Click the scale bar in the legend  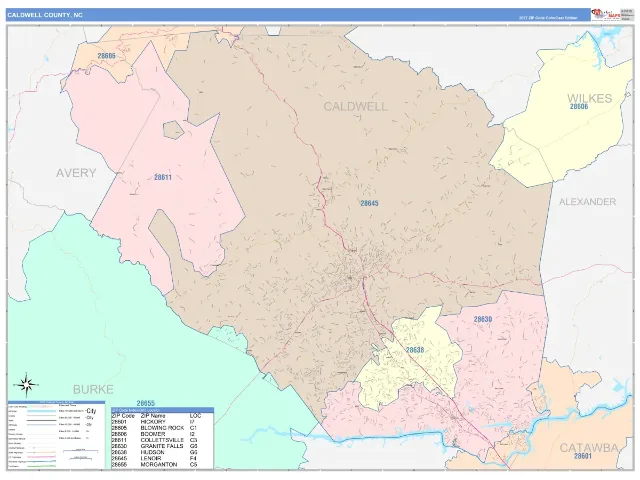[x=80, y=451]
